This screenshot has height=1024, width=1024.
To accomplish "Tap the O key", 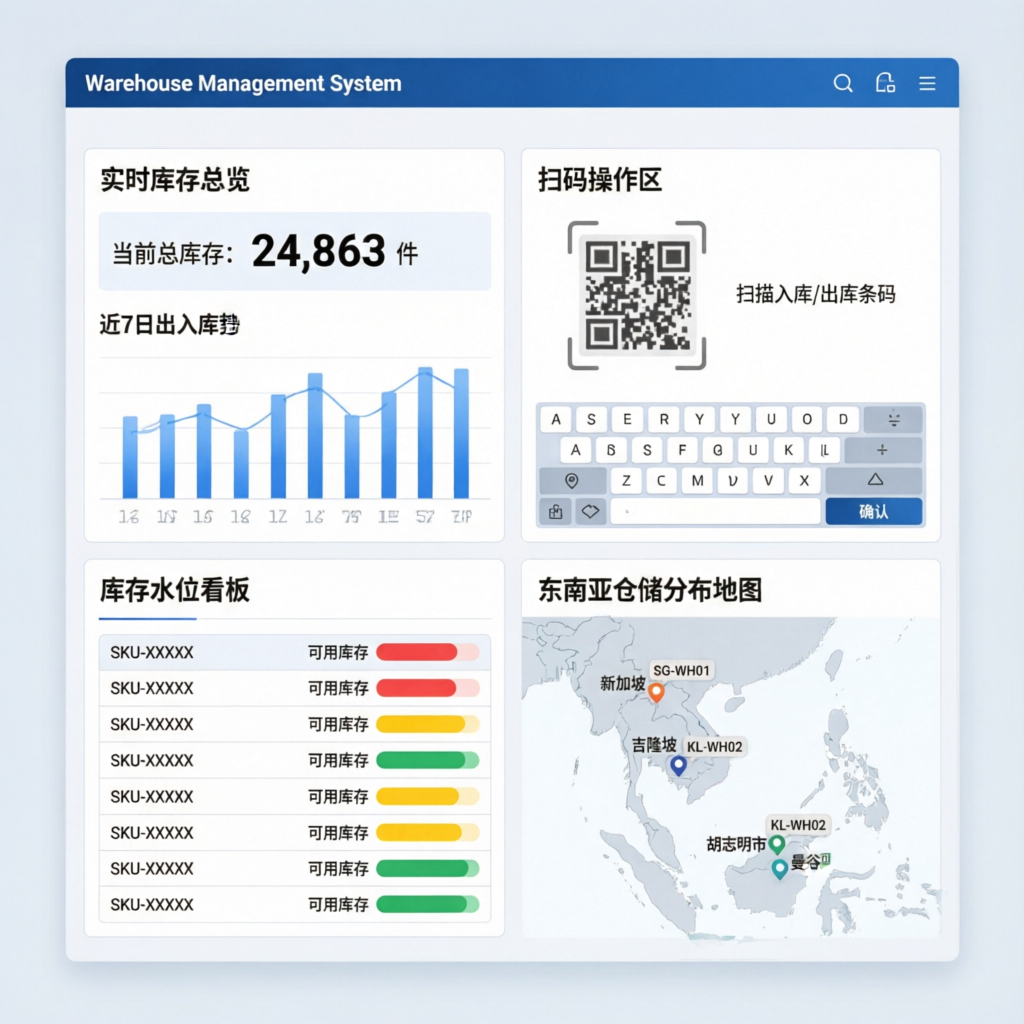I will point(807,419).
